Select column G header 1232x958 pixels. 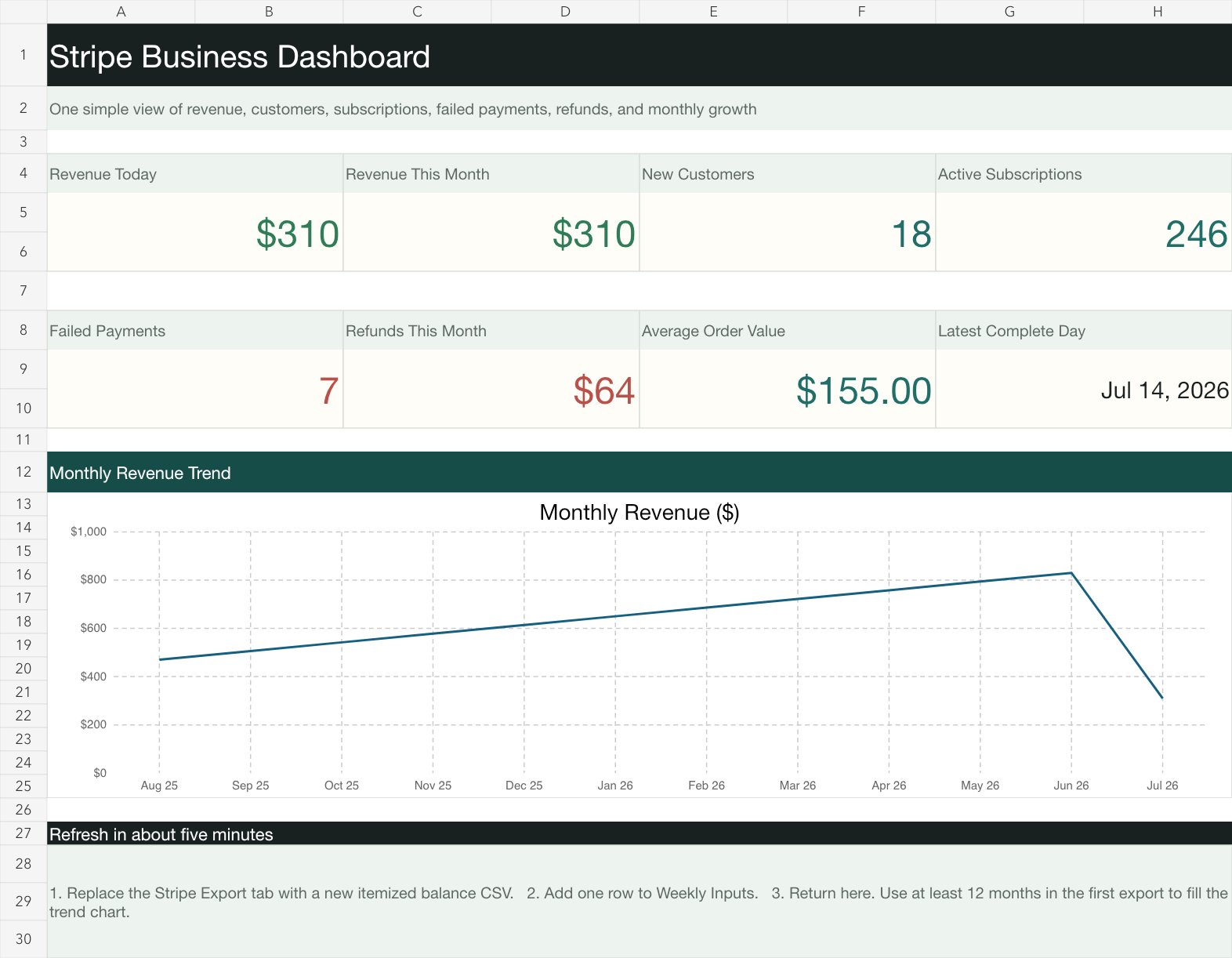click(1009, 12)
